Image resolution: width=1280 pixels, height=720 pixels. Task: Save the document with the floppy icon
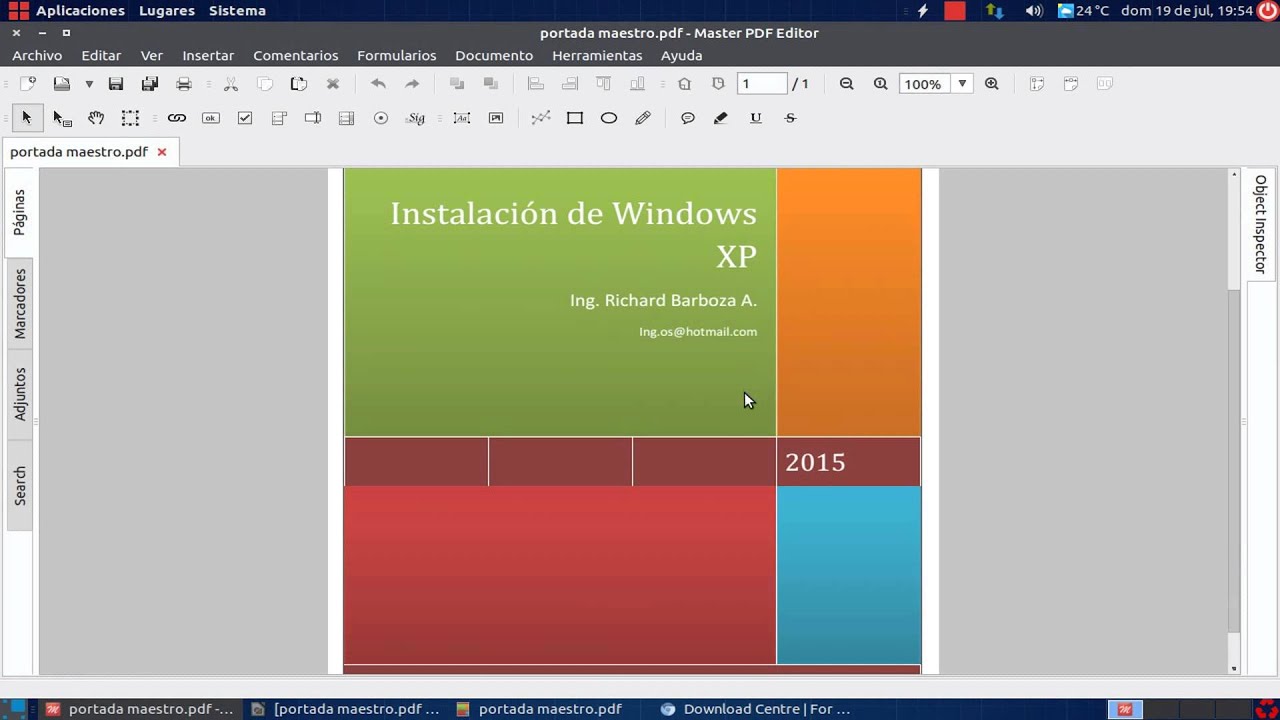[x=116, y=84]
